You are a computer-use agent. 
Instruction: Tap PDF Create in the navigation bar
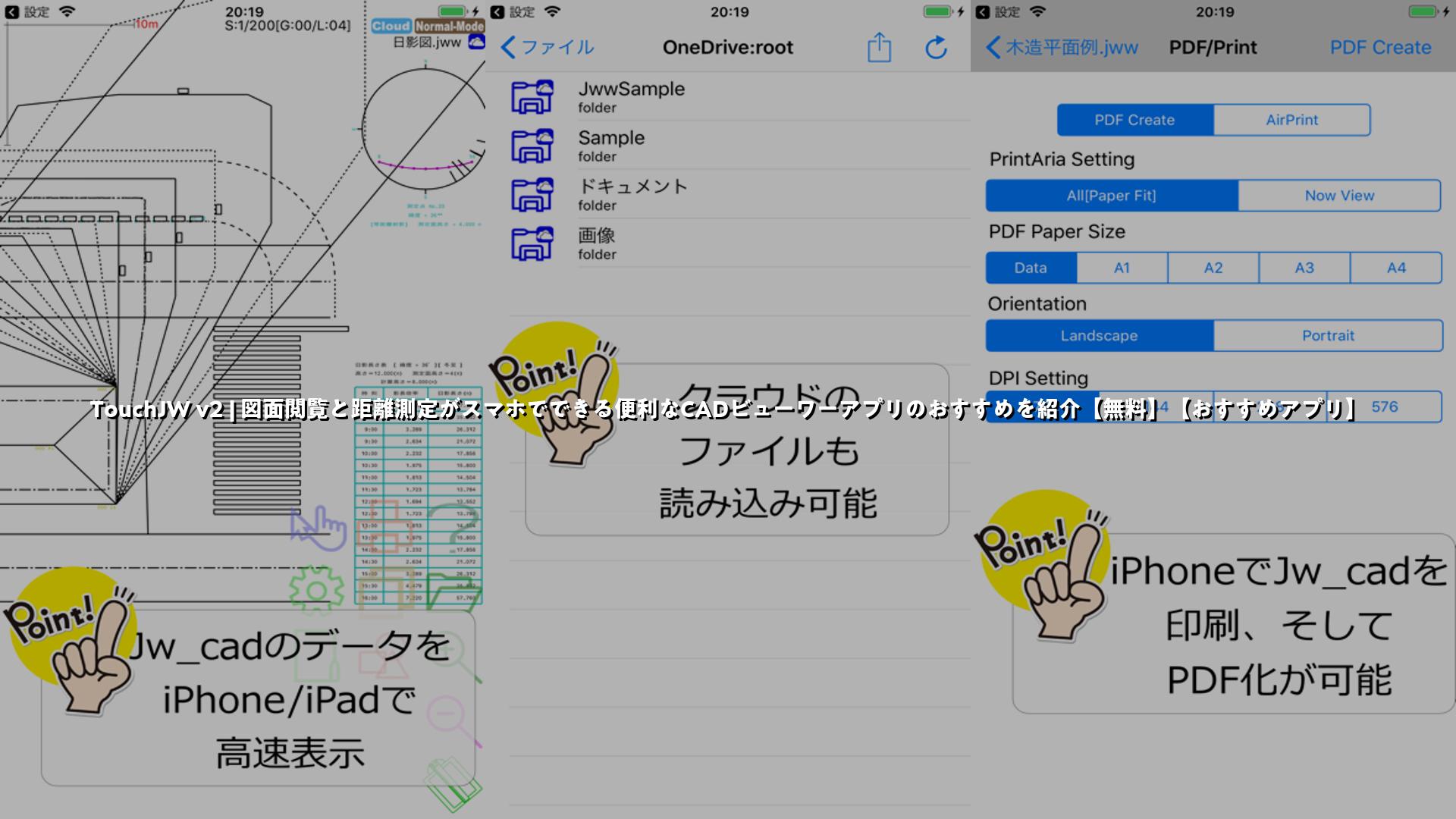tap(1380, 47)
